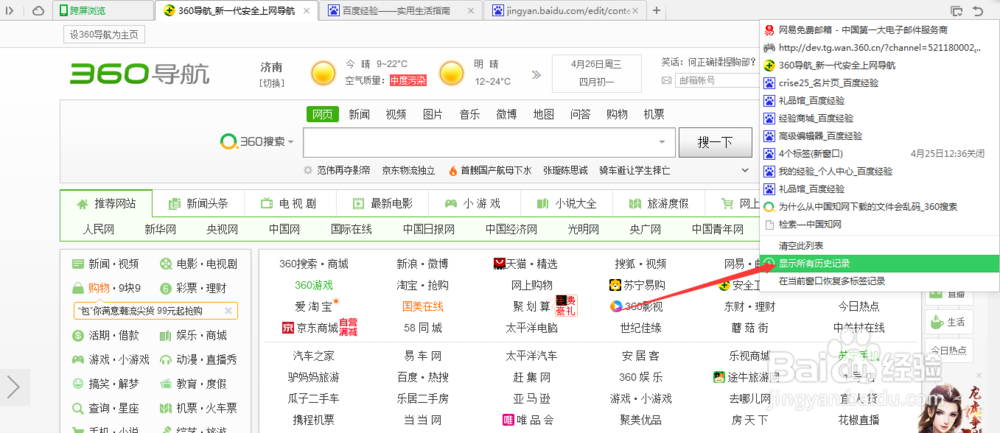
Task: Click the left page arrow at screen edge
Action: coord(14,386)
